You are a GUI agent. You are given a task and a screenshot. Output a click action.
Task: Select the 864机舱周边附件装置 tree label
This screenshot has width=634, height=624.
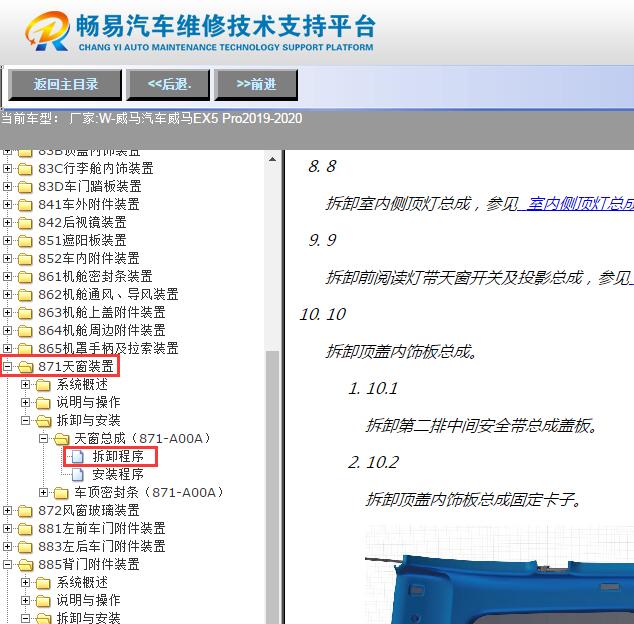101,330
